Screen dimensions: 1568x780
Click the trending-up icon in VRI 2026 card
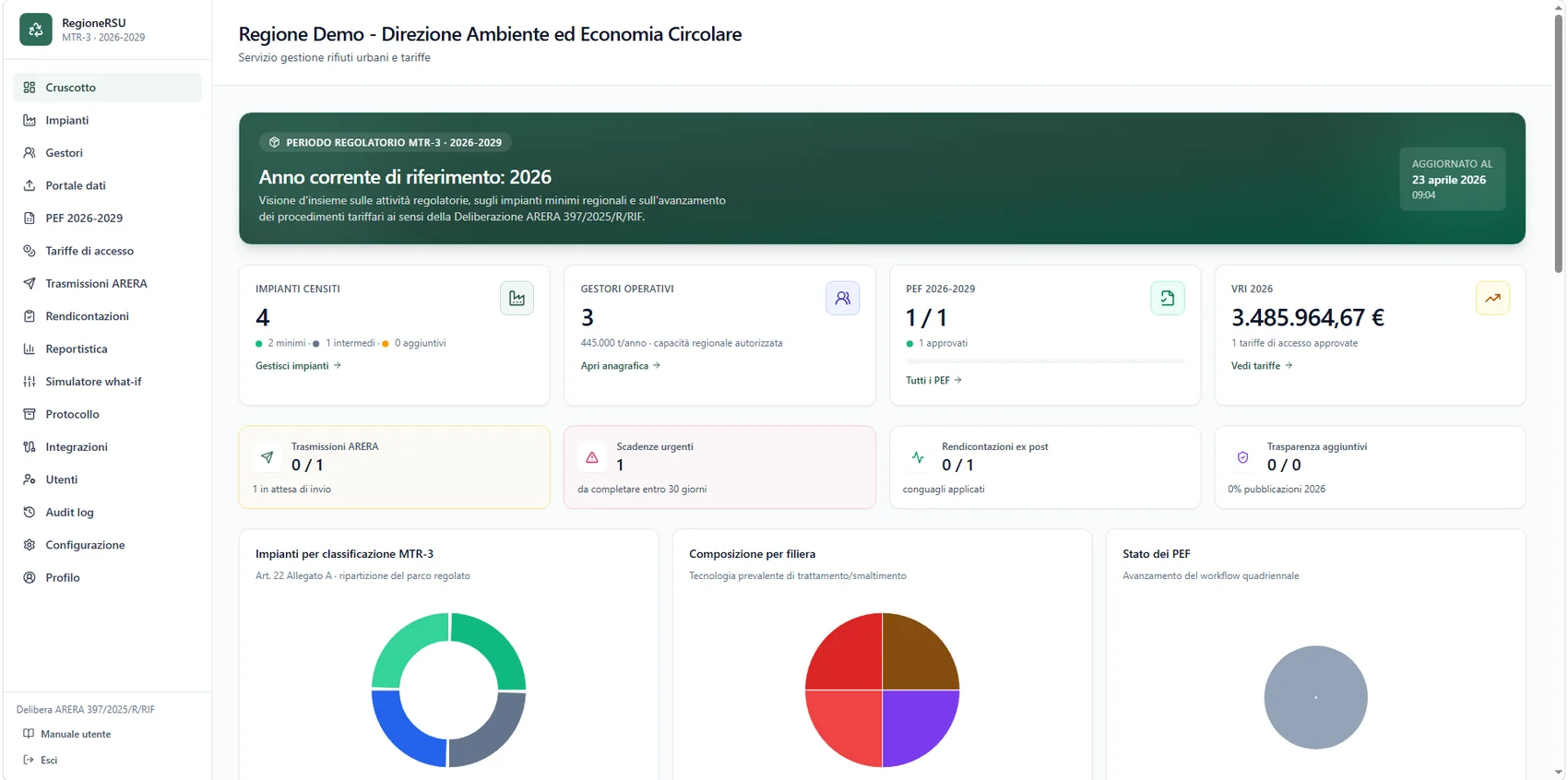1492,298
